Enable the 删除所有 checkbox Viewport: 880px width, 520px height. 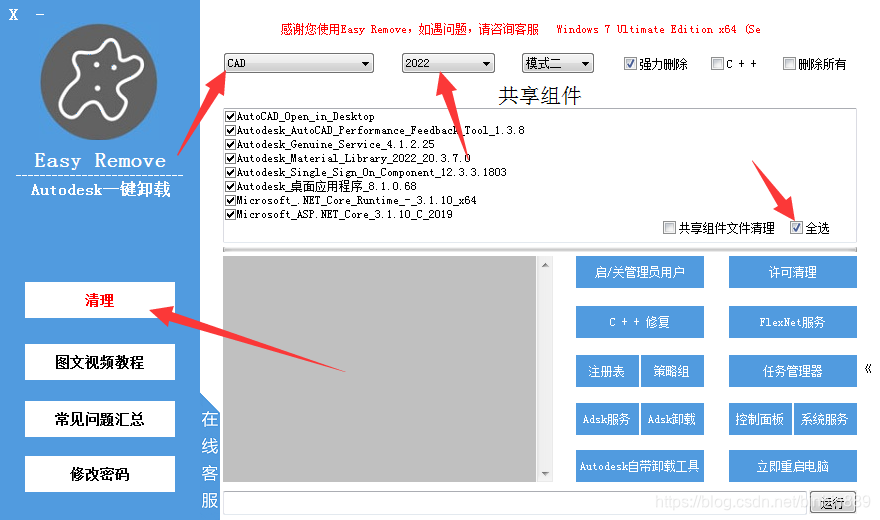tap(789, 63)
